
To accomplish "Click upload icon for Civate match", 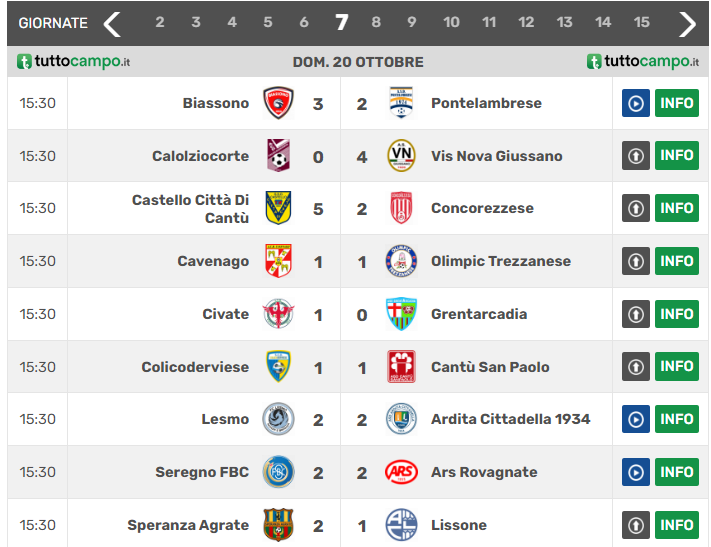I will tap(635, 314).
